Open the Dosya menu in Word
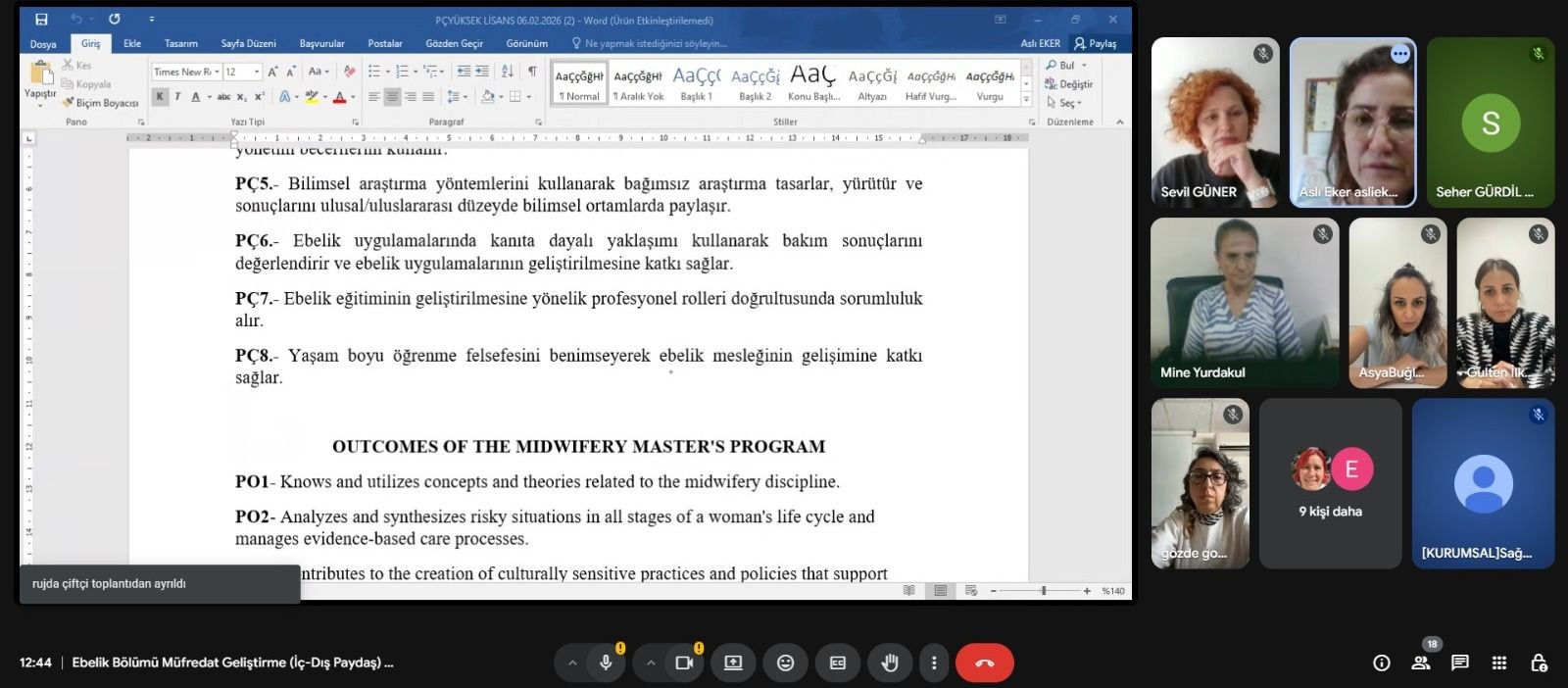 (43, 43)
